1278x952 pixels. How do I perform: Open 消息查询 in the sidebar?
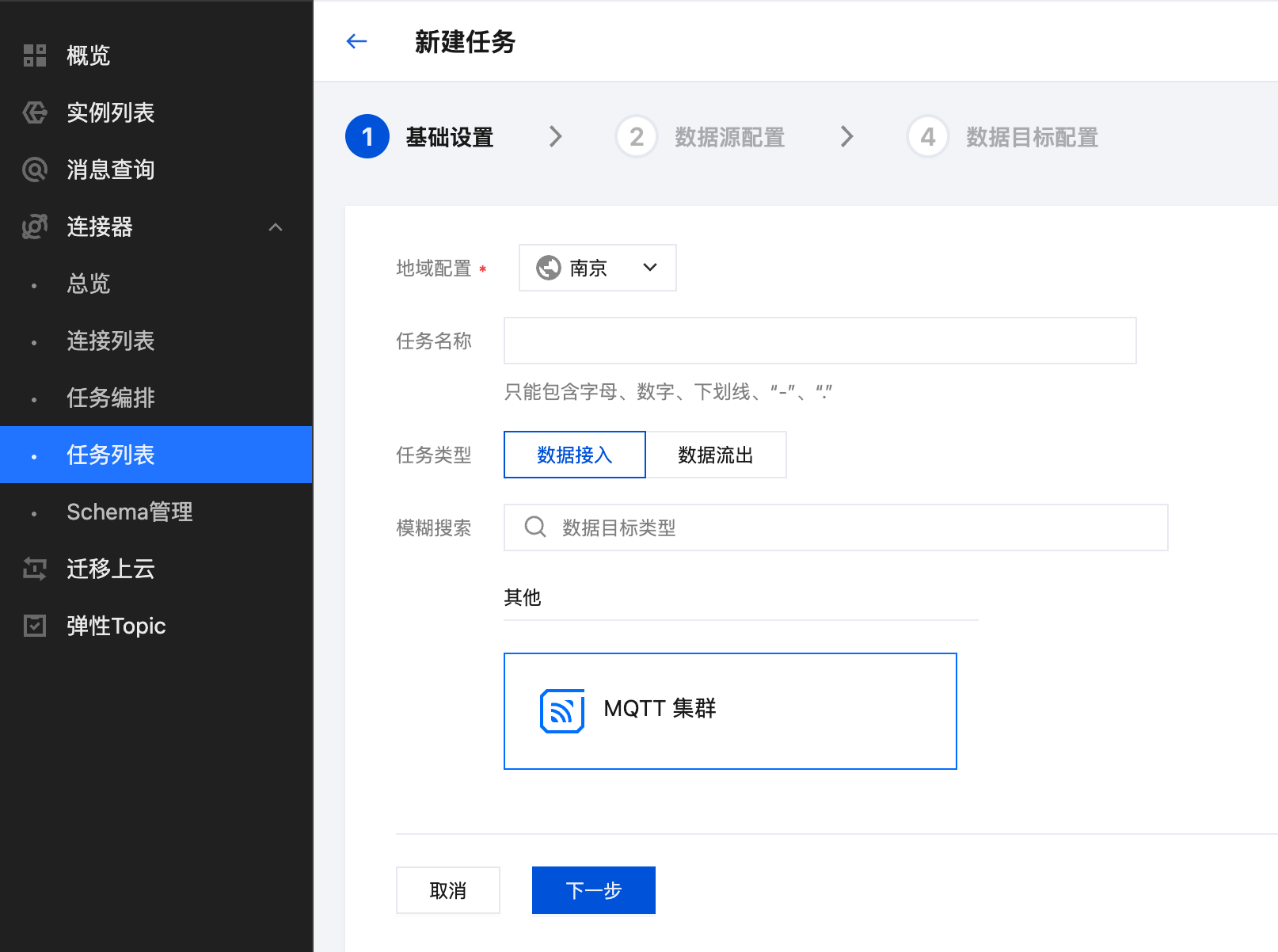click(156, 169)
